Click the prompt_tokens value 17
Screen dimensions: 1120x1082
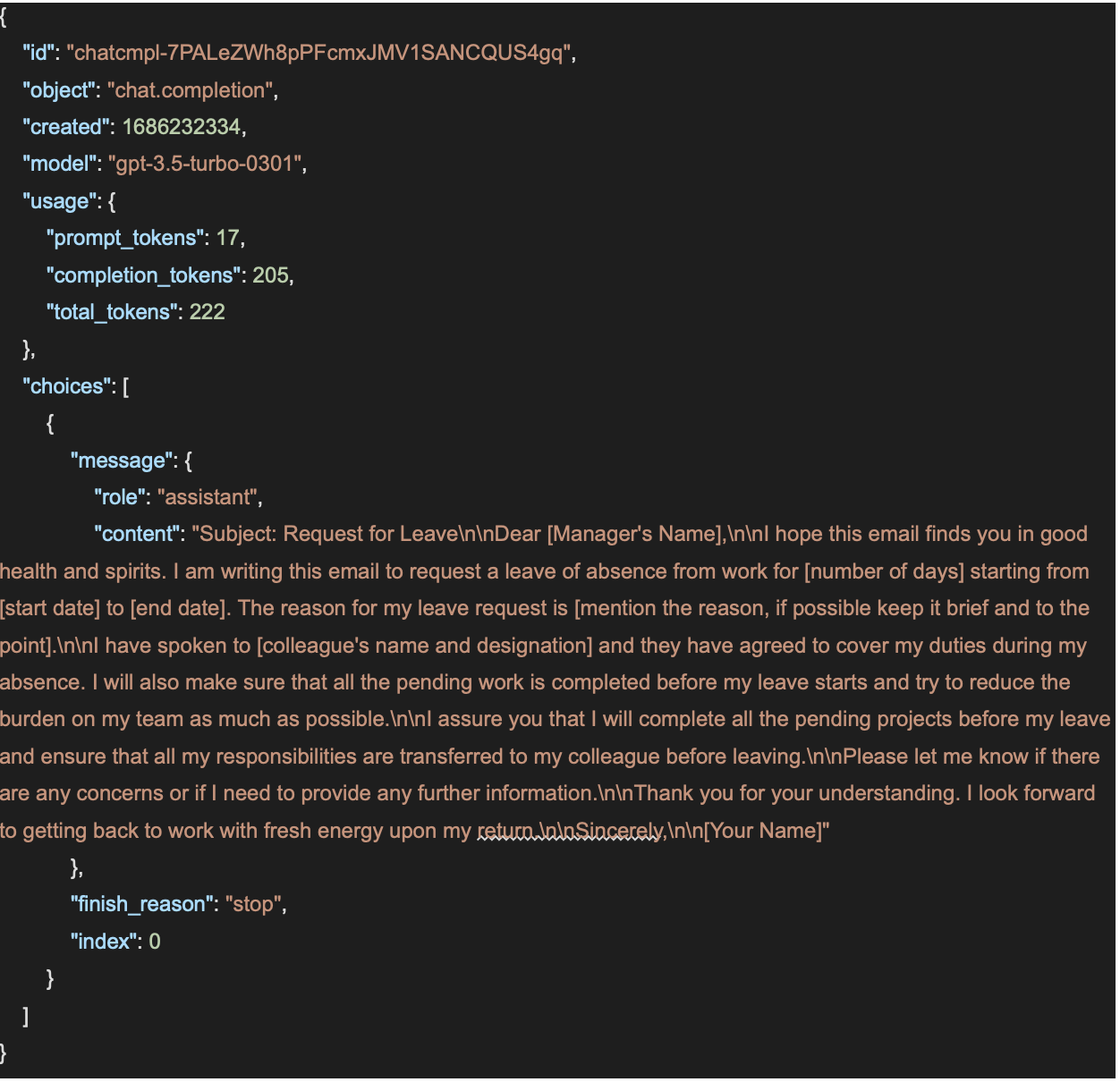click(x=227, y=238)
